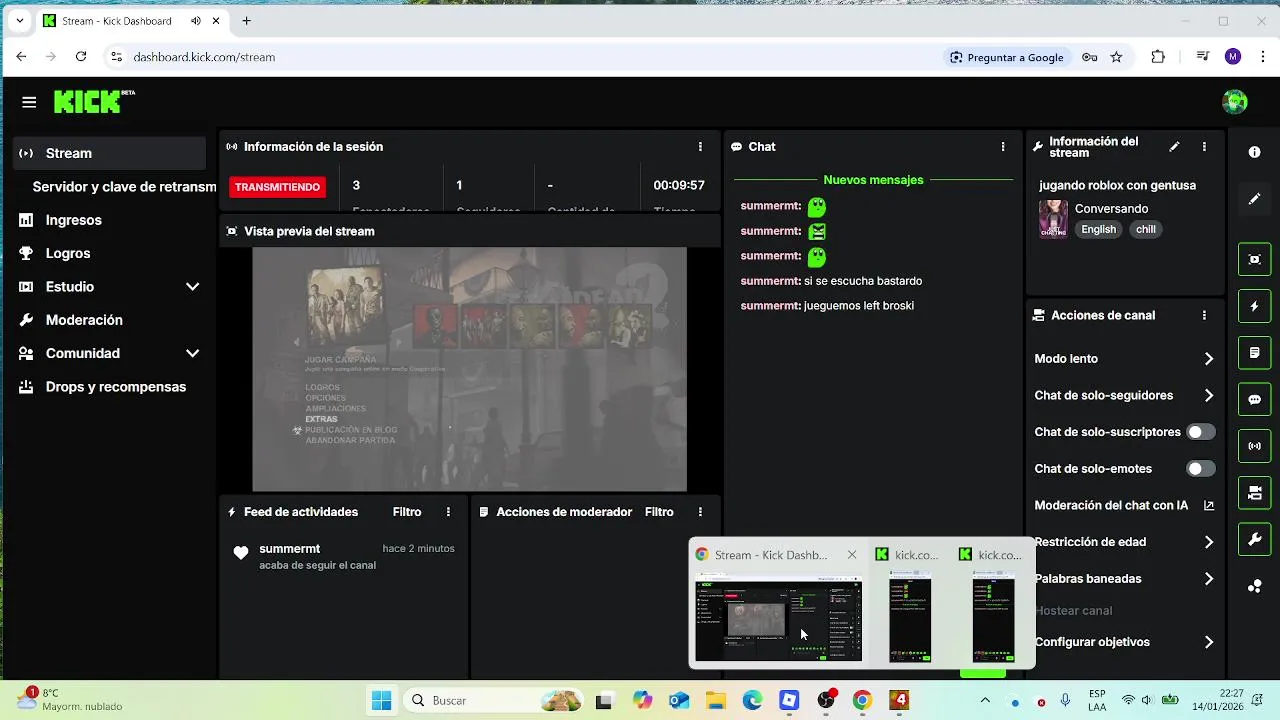Edit stream info with header pencil icon
Image resolution: width=1280 pixels, height=720 pixels.
pyautogui.click(x=1174, y=147)
